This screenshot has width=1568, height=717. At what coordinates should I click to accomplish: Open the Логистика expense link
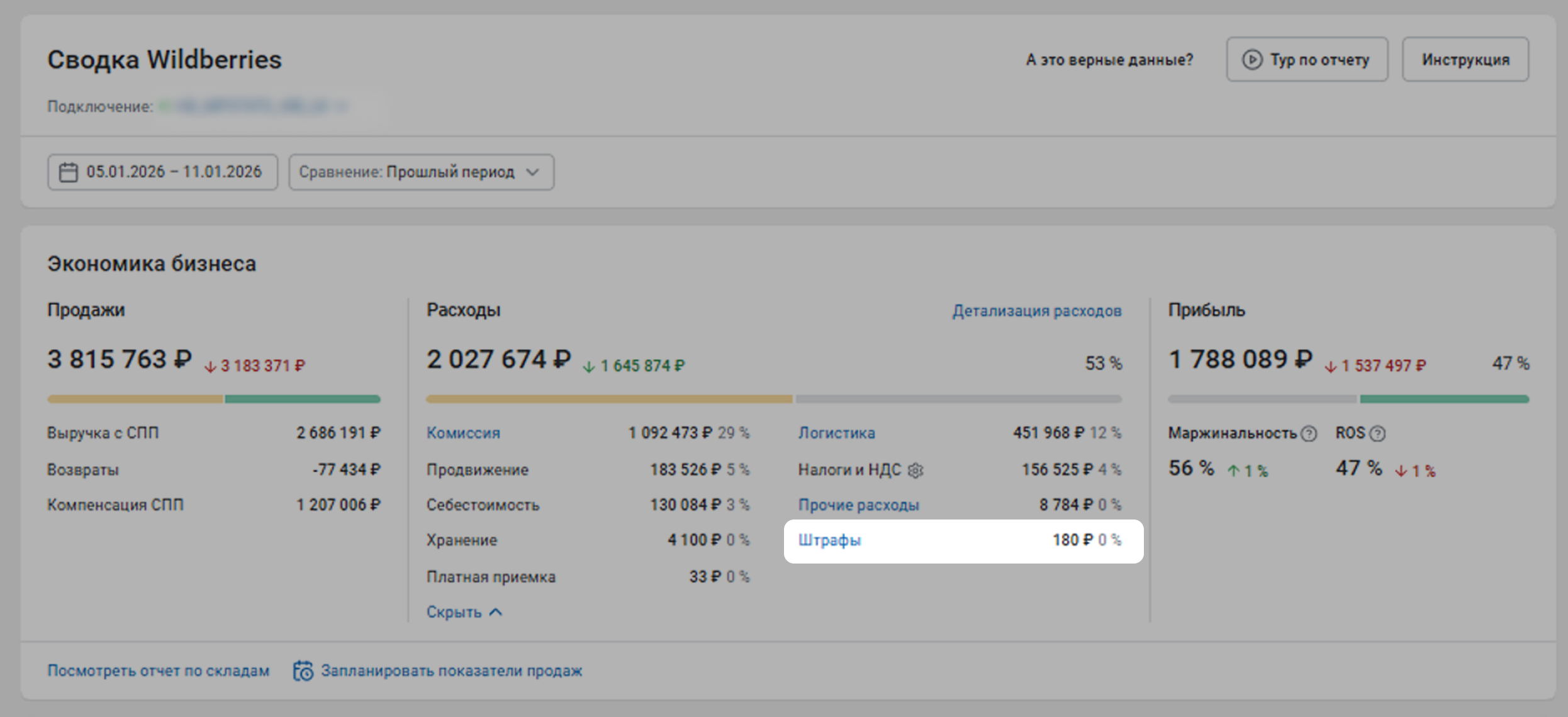pos(836,433)
